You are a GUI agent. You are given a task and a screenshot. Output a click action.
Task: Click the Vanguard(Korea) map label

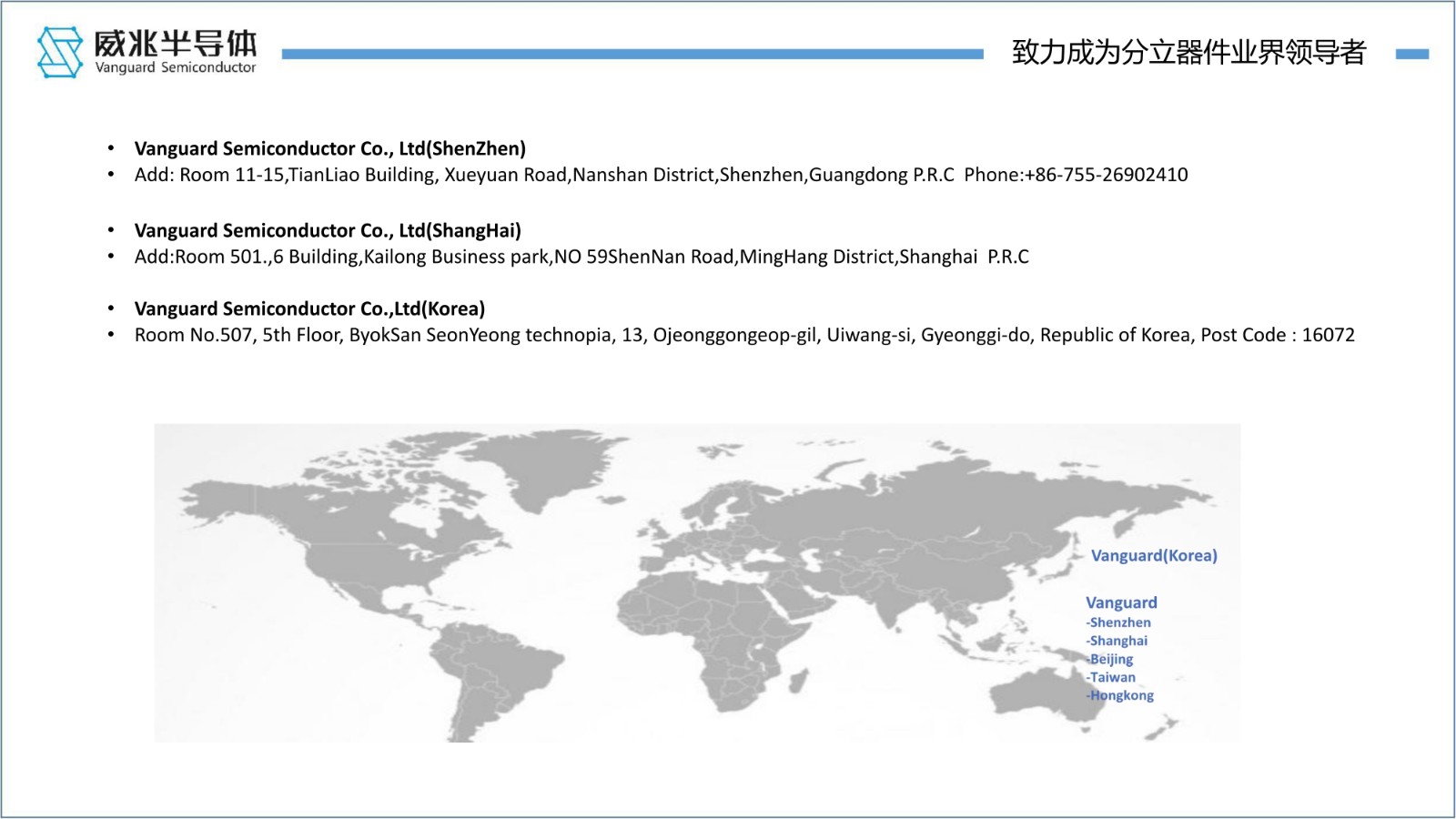(x=1153, y=555)
